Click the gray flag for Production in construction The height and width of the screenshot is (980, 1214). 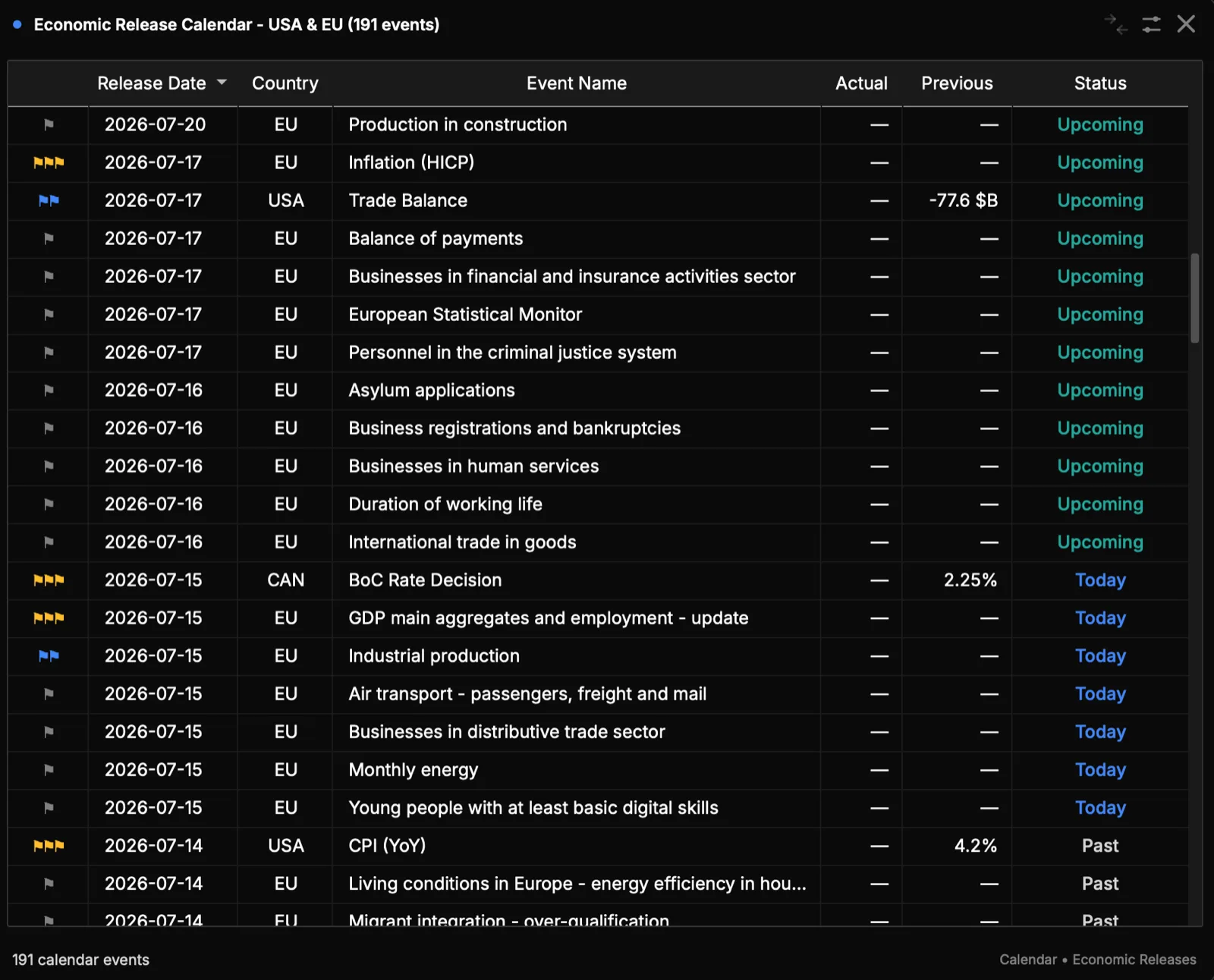pos(49,124)
